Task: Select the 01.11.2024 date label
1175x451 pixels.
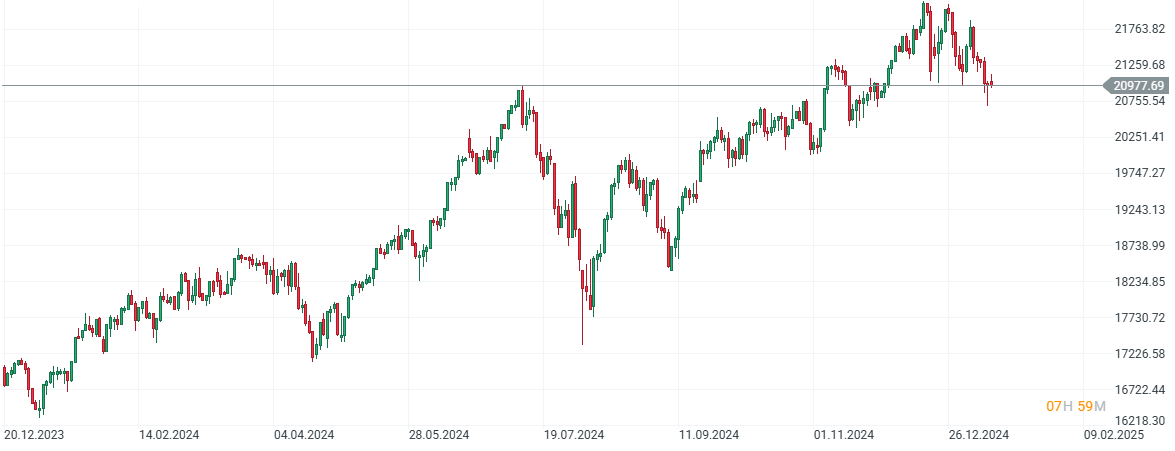Action: point(844,435)
